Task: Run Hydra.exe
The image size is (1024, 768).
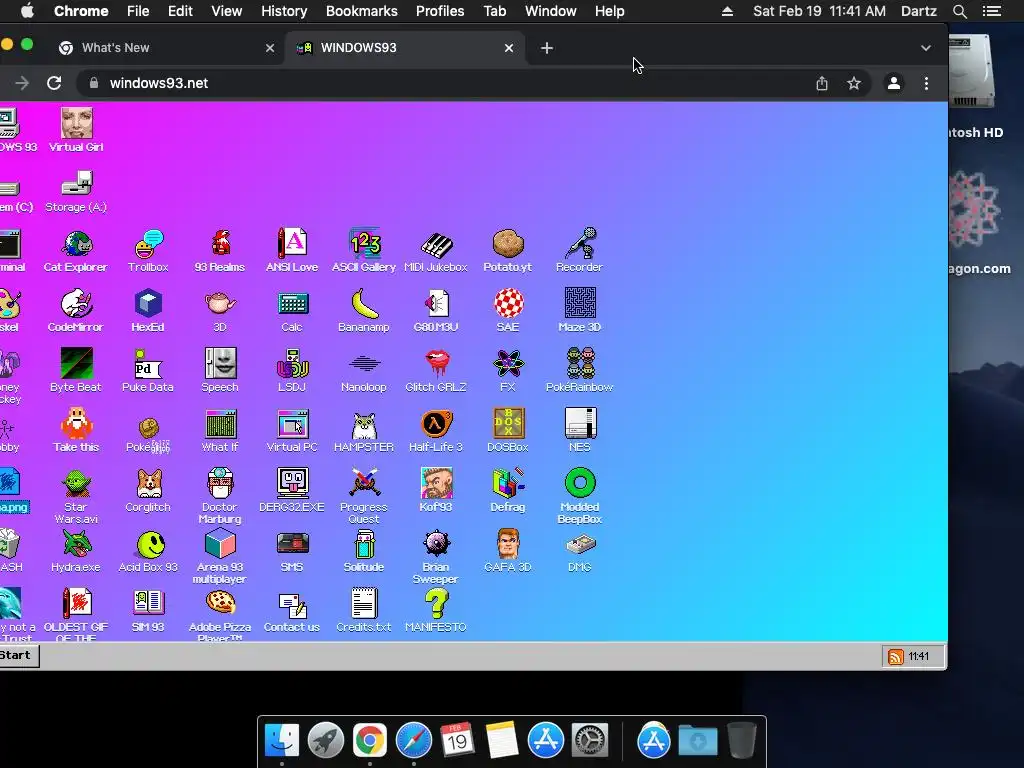Action: [x=76, y=551]
